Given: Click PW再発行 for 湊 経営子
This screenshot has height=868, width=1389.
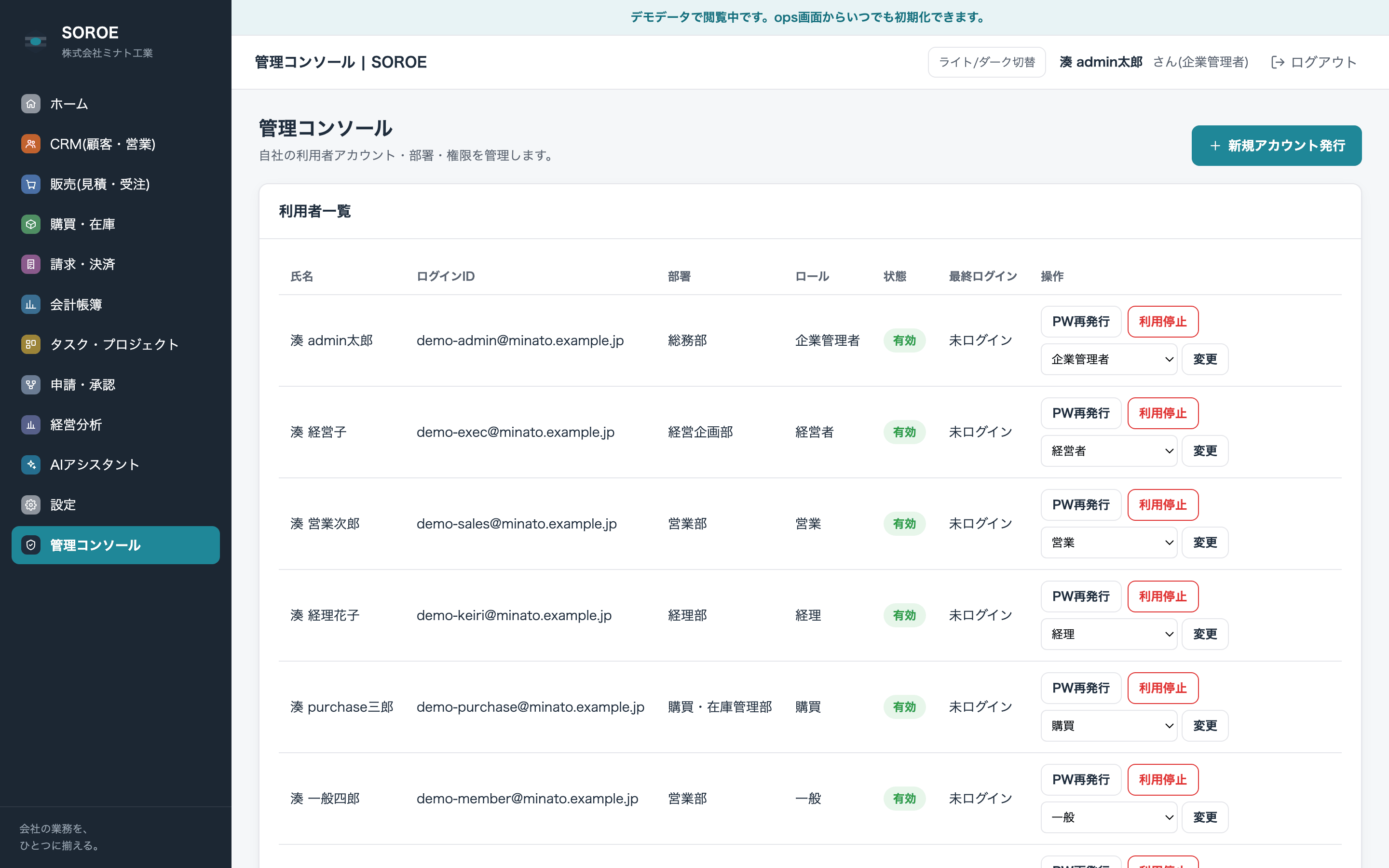Looking at the screenshot, I should pyautogui.click(x=1081, y=413).
